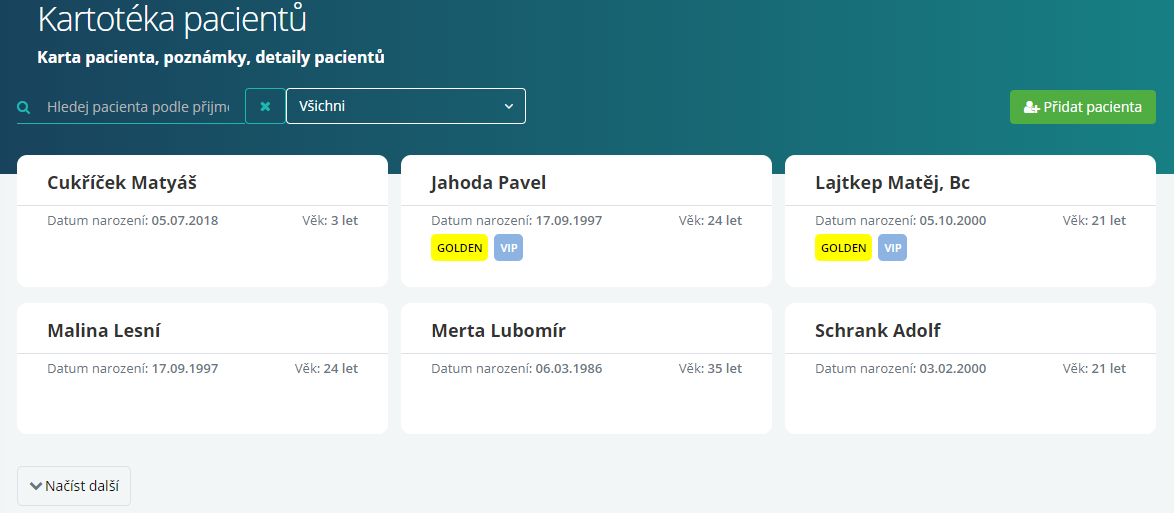Open patient card Jahoda Pavel

pyautogui.click(x=586, y=221)
